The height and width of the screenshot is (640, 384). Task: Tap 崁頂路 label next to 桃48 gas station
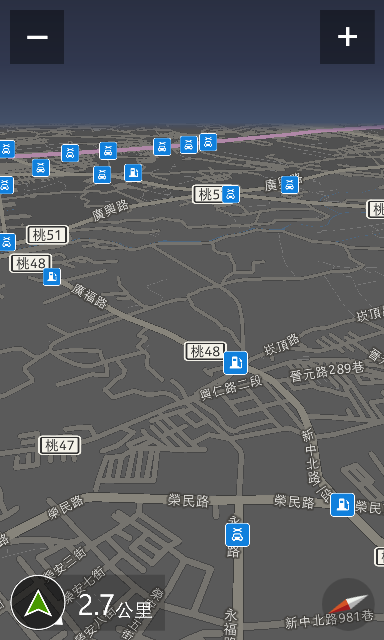pyautogui.click(x=281, y=344)
